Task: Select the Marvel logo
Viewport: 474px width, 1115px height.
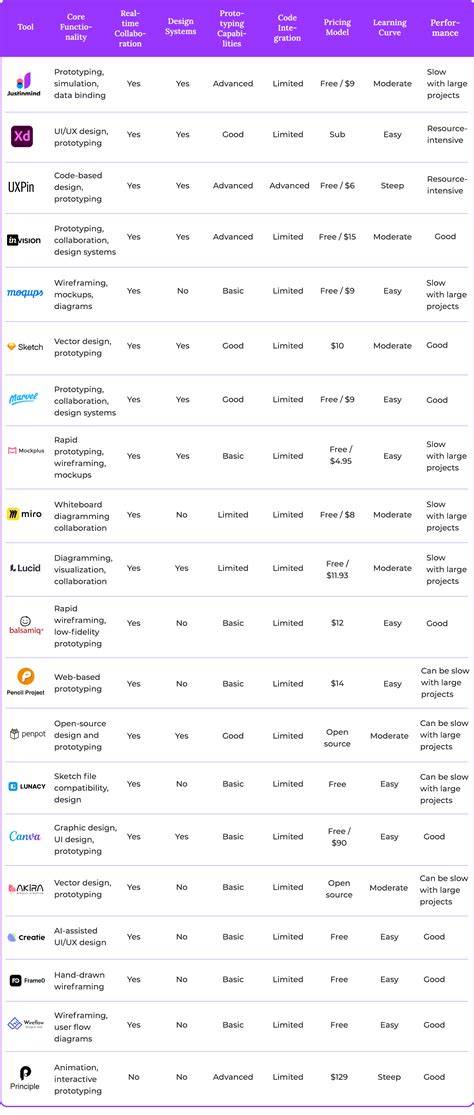Action: (23, 398)
